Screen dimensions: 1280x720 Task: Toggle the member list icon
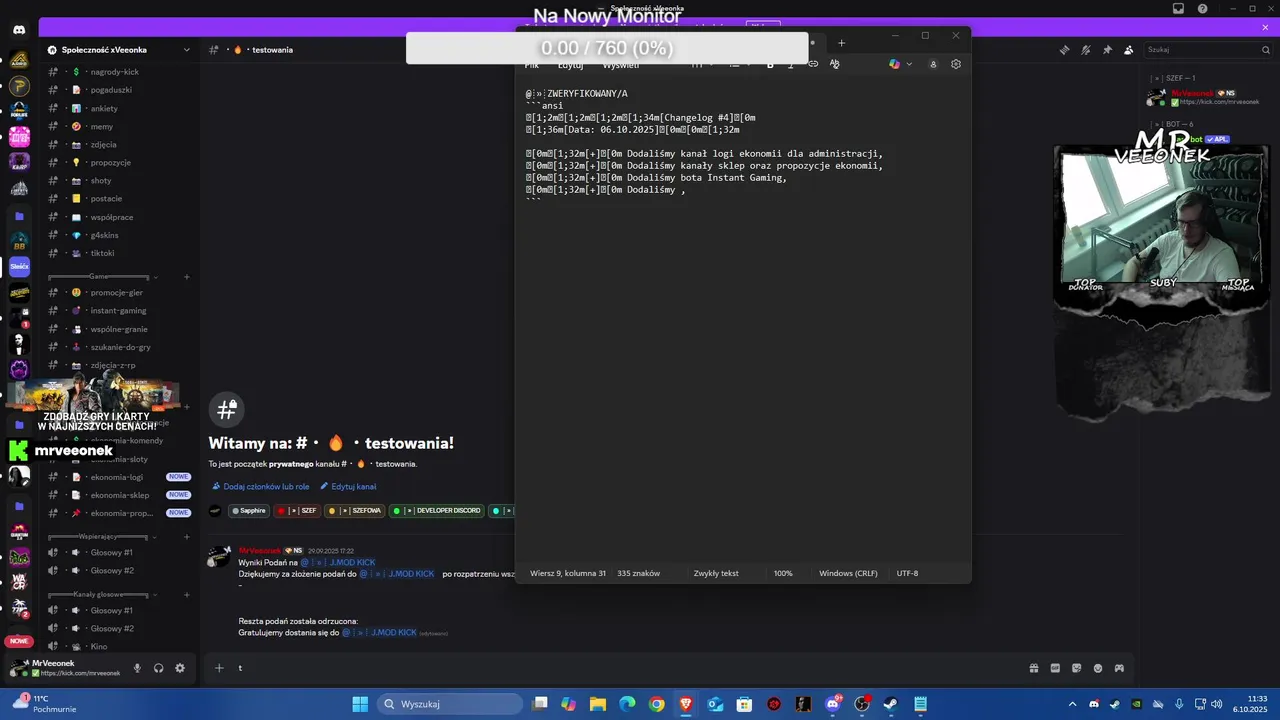point(1129,50)
